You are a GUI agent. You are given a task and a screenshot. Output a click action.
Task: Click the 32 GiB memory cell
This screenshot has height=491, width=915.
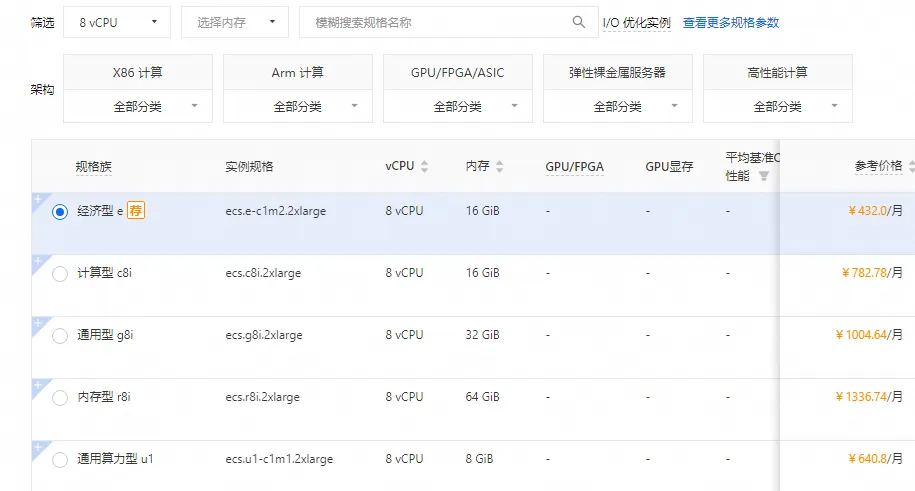[x=483, y=335]
